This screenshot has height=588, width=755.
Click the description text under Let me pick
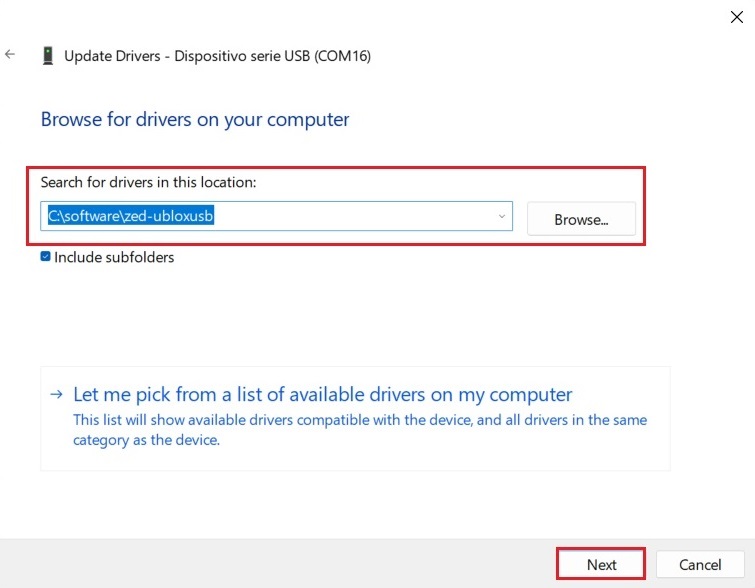[x=359, y=429]
